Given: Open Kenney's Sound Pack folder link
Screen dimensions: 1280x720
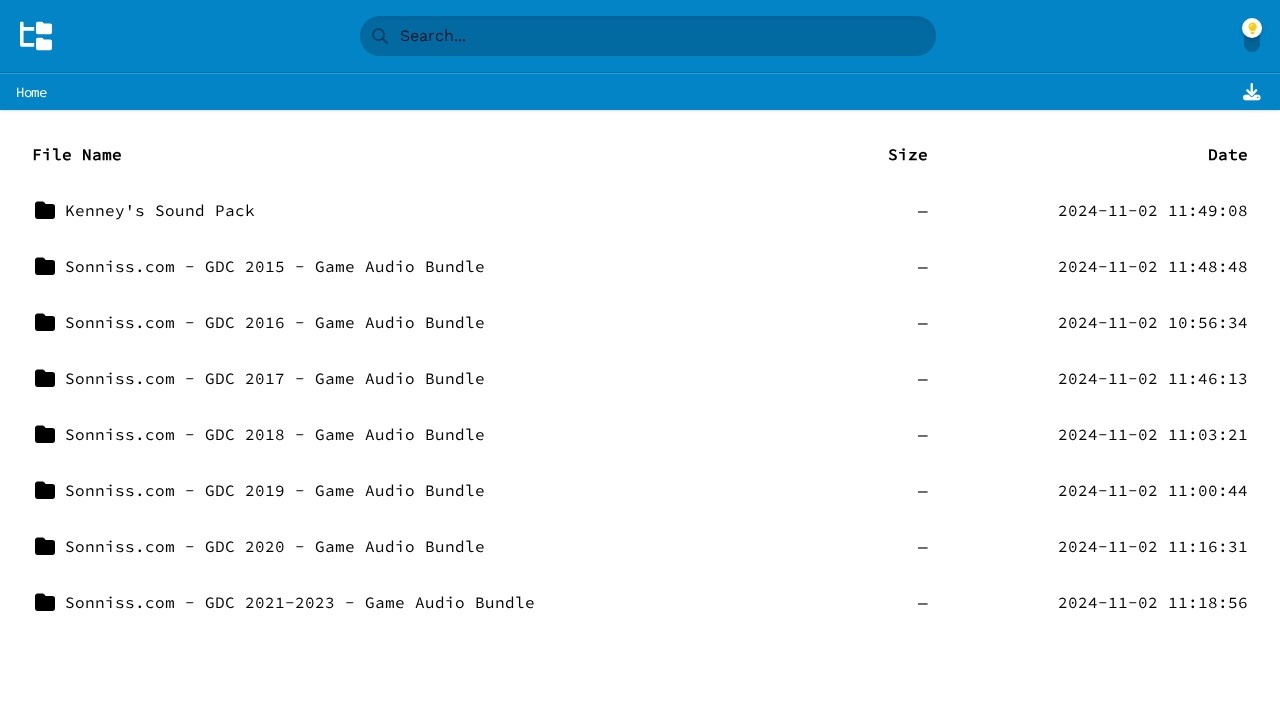Looking at the screenshot, I should coord(160,211).
